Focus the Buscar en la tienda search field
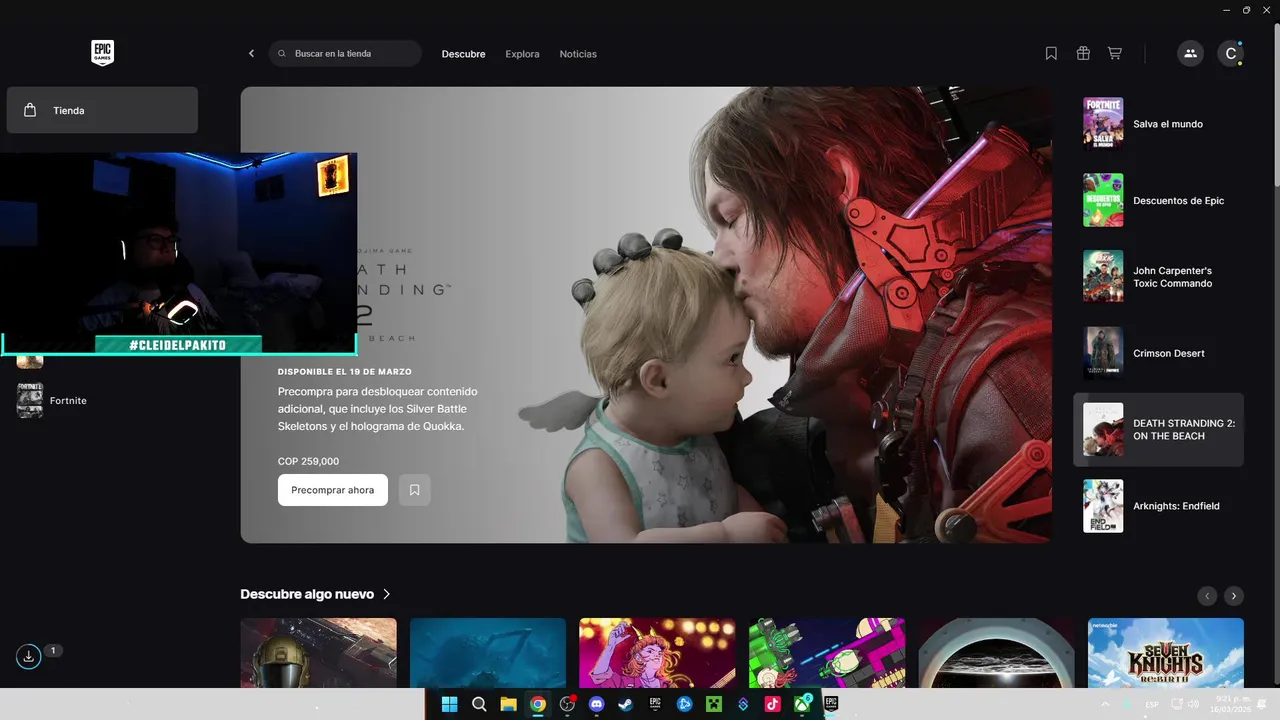The width and height of the screenshot is (1280, 720). [x=345, y=54]
